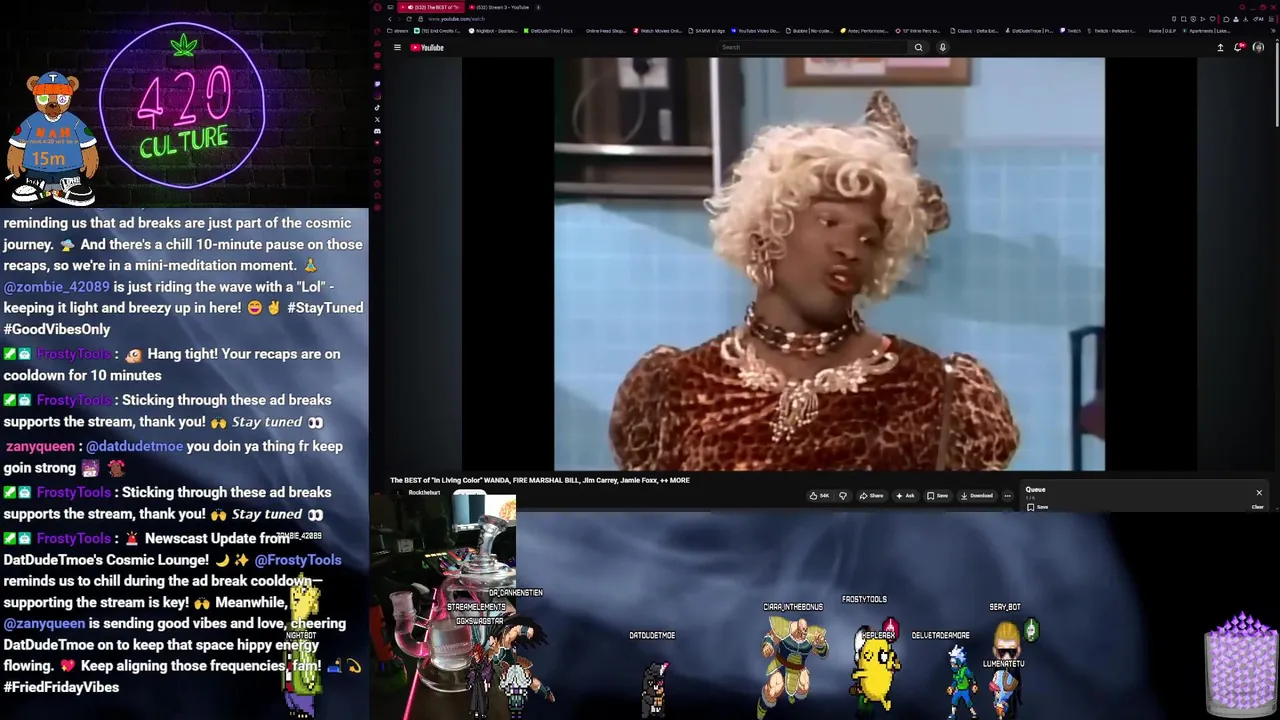Open the Aztec Performance bookmark
This screenshot has height=720, width=1280.
coord(865,31)
